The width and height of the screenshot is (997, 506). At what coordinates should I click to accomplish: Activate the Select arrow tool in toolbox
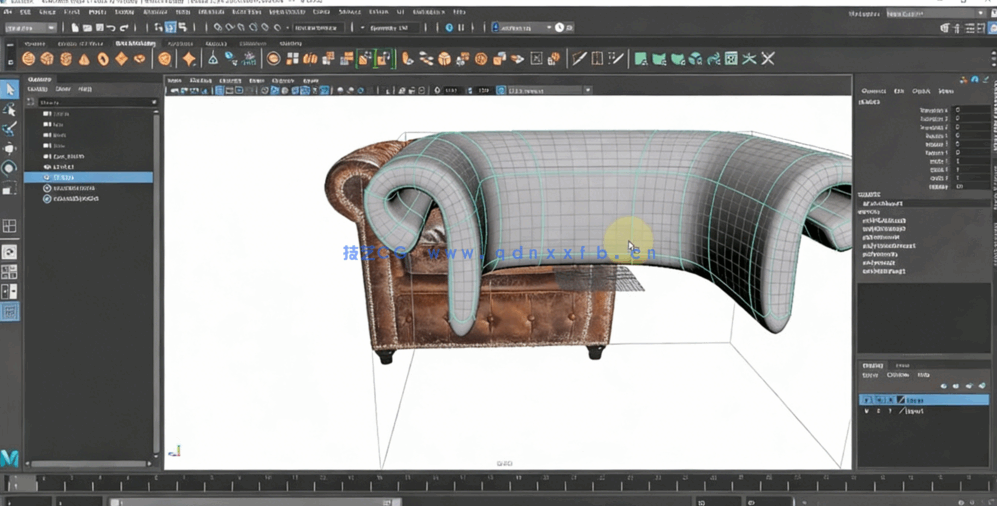[9, 89]
